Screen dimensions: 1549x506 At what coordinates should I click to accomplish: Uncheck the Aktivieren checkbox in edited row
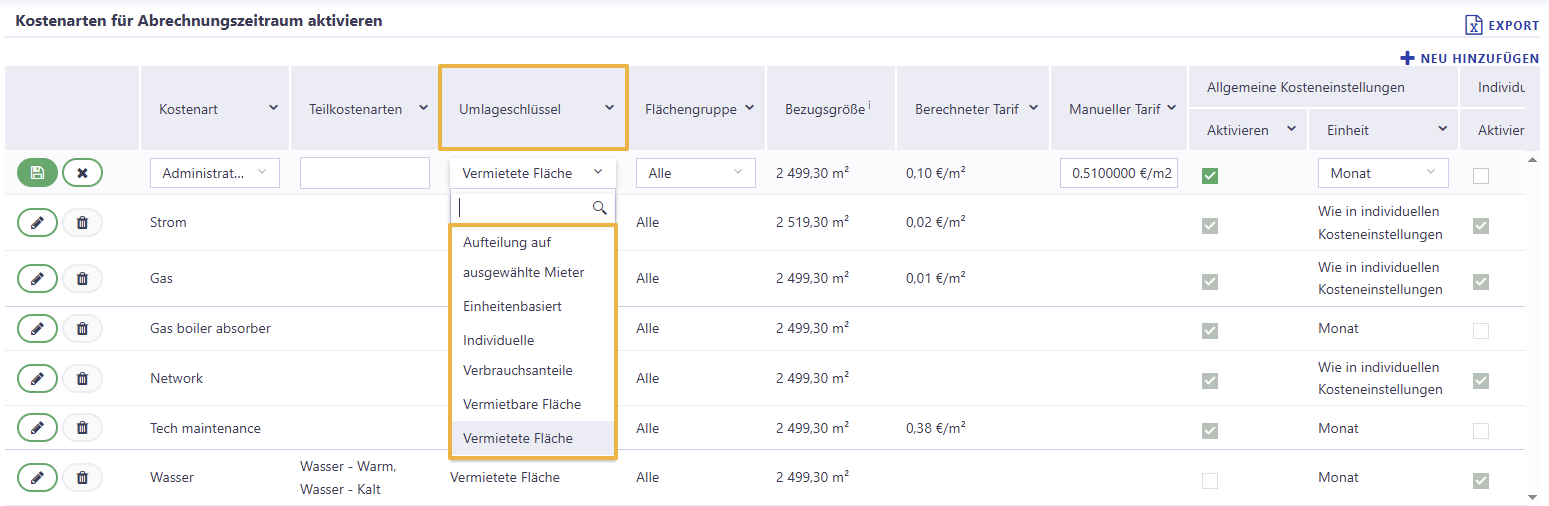(1210, 176)
